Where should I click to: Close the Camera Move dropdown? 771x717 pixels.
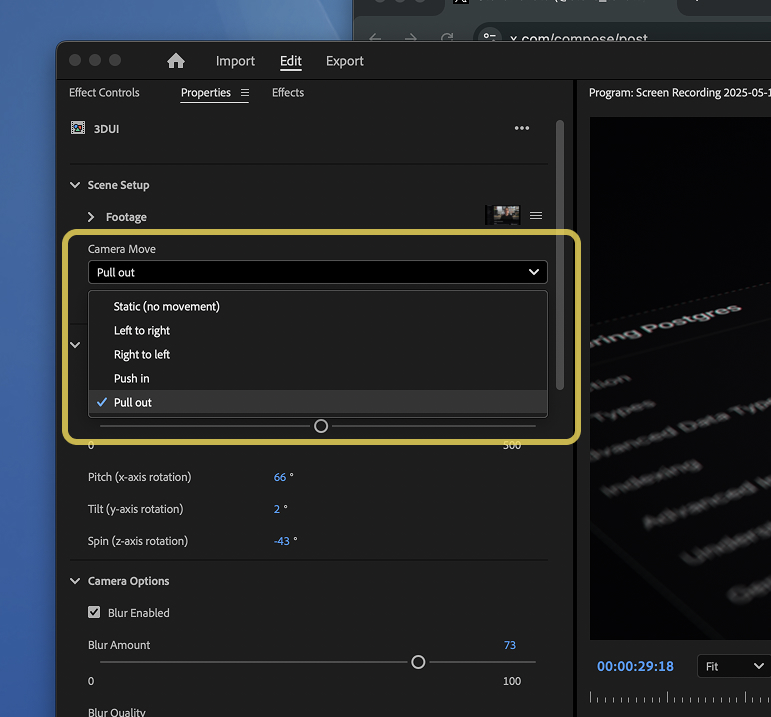(x=318, y=272)
